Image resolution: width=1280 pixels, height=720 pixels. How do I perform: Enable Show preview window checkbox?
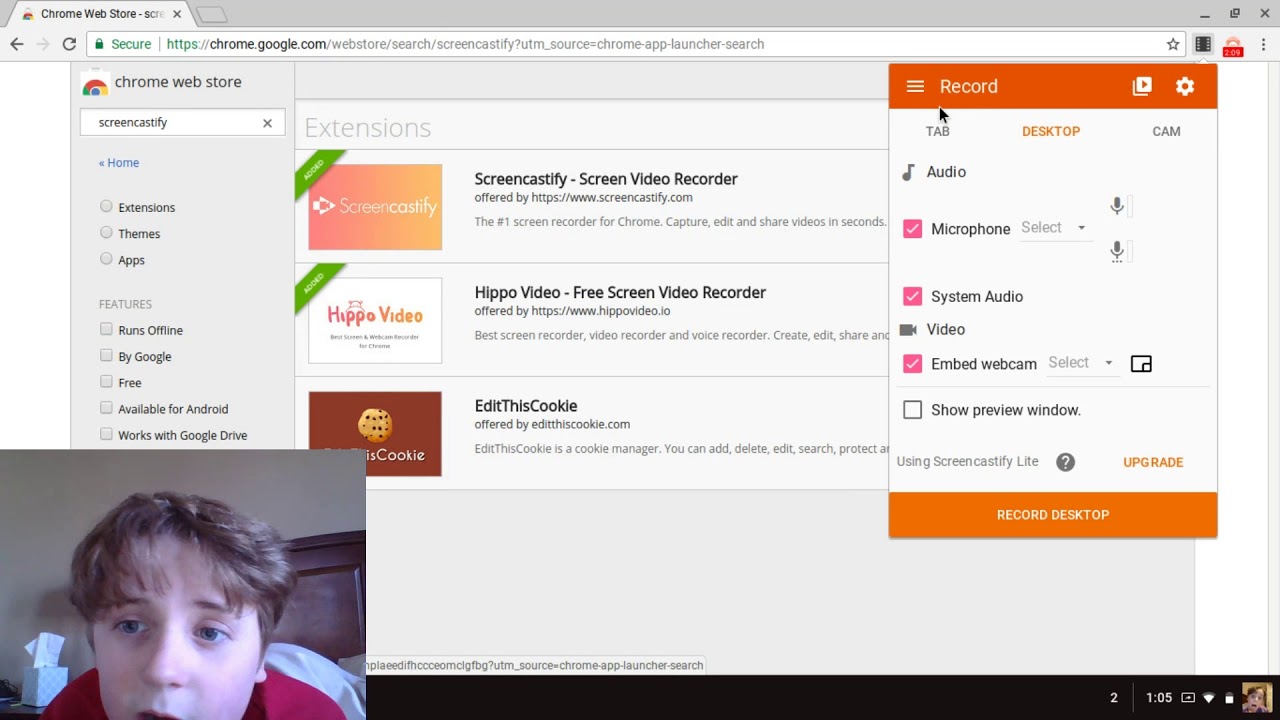pos(912,410)
